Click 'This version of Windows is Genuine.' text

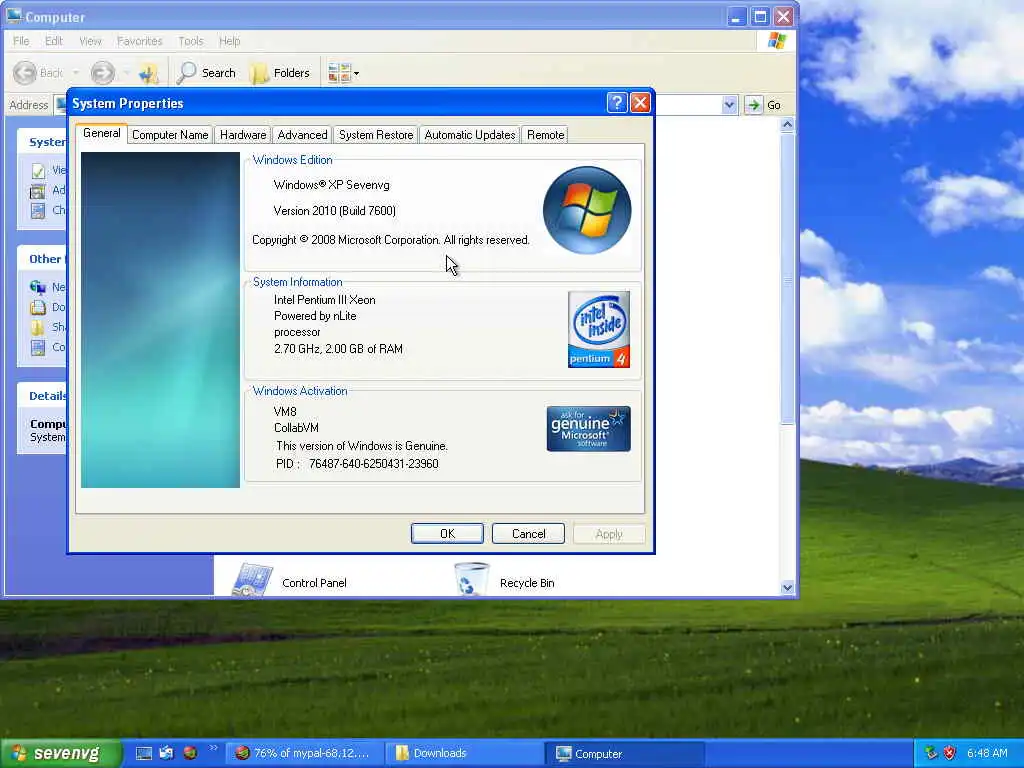[362, 446]
